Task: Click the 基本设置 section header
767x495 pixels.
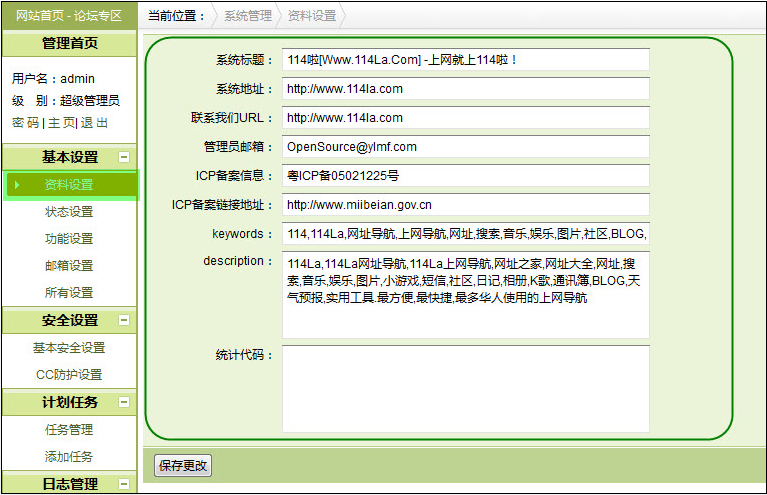Action: click(x=69, y=157)
